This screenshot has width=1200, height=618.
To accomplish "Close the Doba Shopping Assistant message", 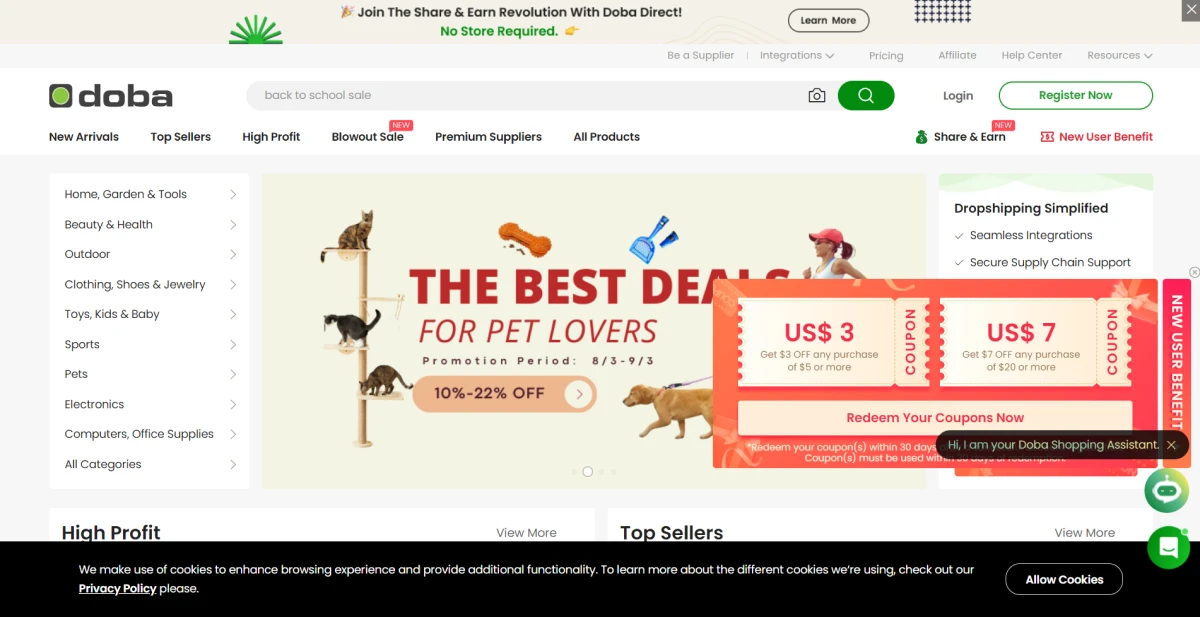I will (1171, 445).
